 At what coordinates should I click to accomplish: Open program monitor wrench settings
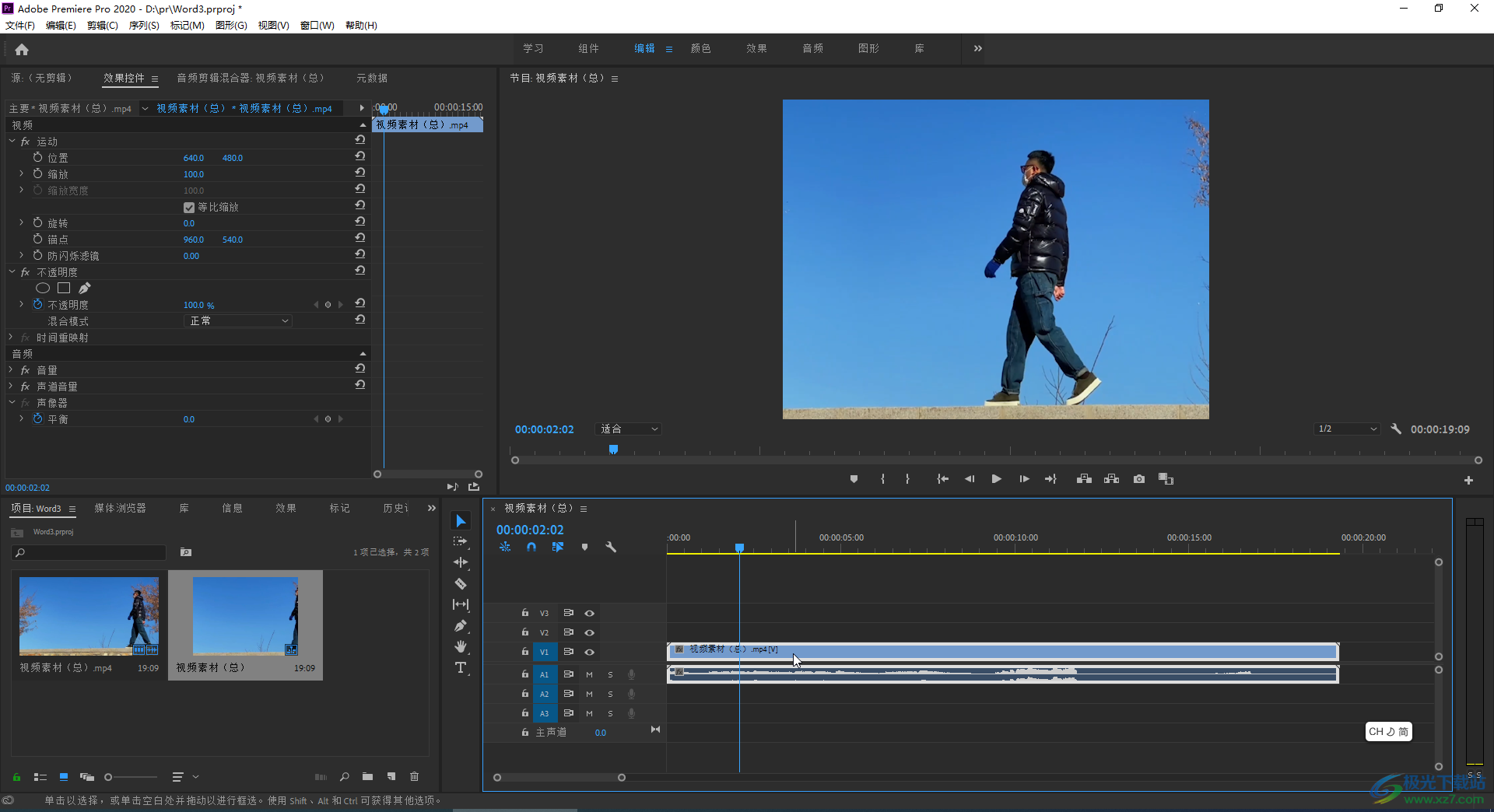(1396, 429)
